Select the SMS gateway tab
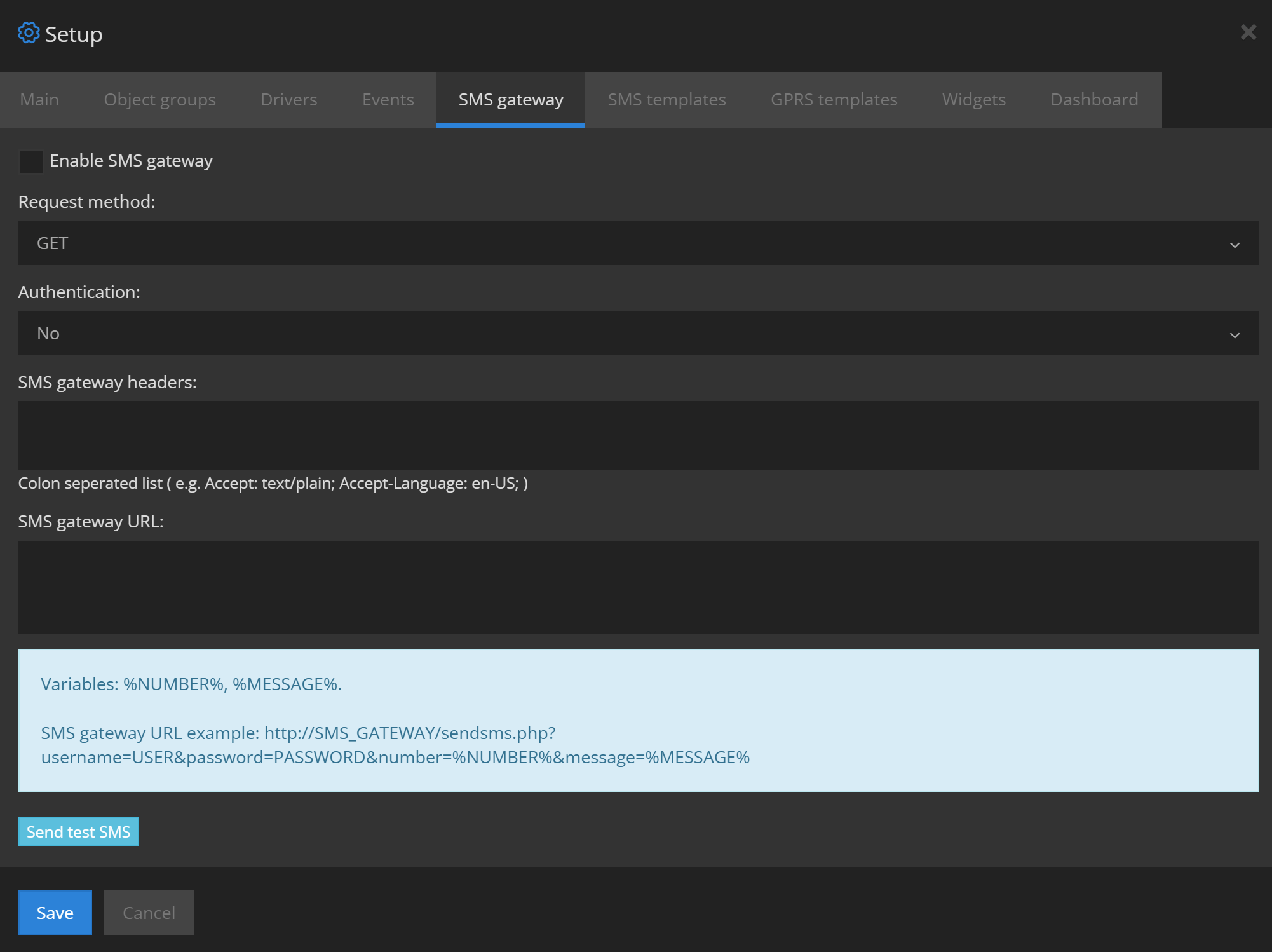Viewport: 1272px width, 952px height. pyautogui.click(x=510, y=100)
